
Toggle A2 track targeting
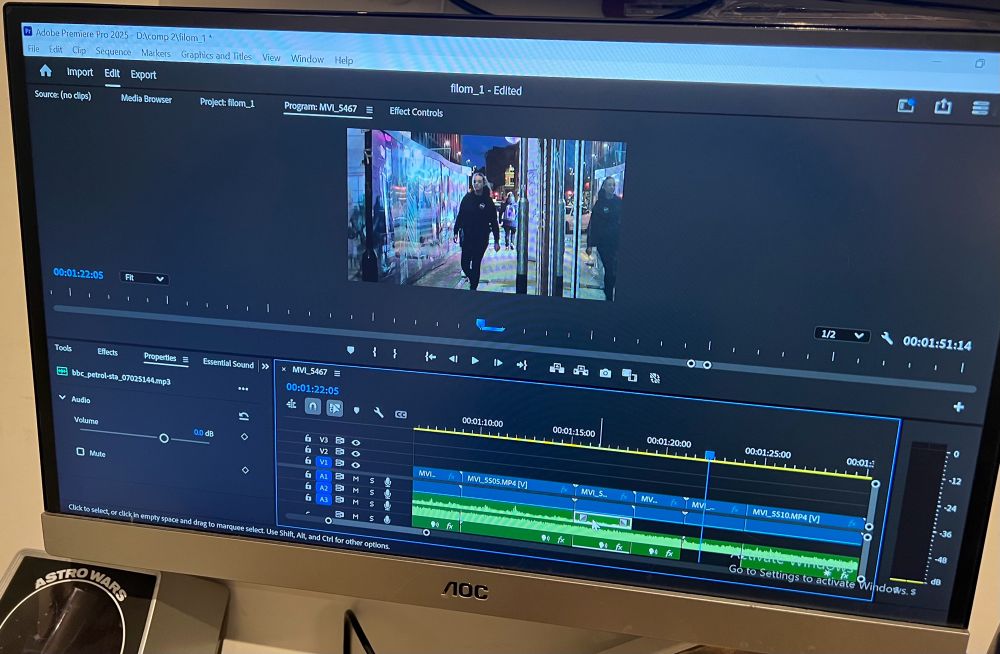323,488
